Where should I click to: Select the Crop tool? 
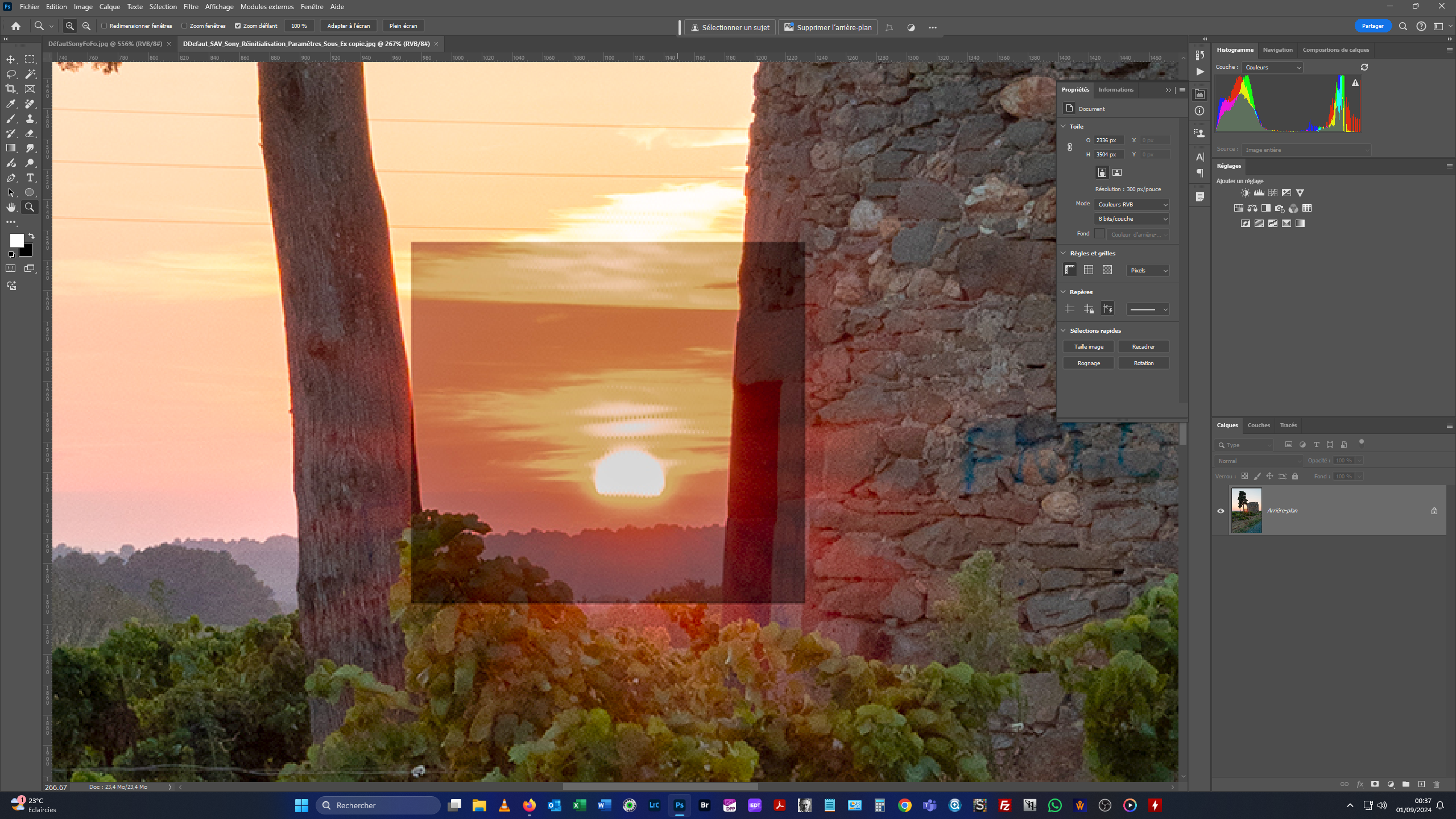(x=11, y=89)
